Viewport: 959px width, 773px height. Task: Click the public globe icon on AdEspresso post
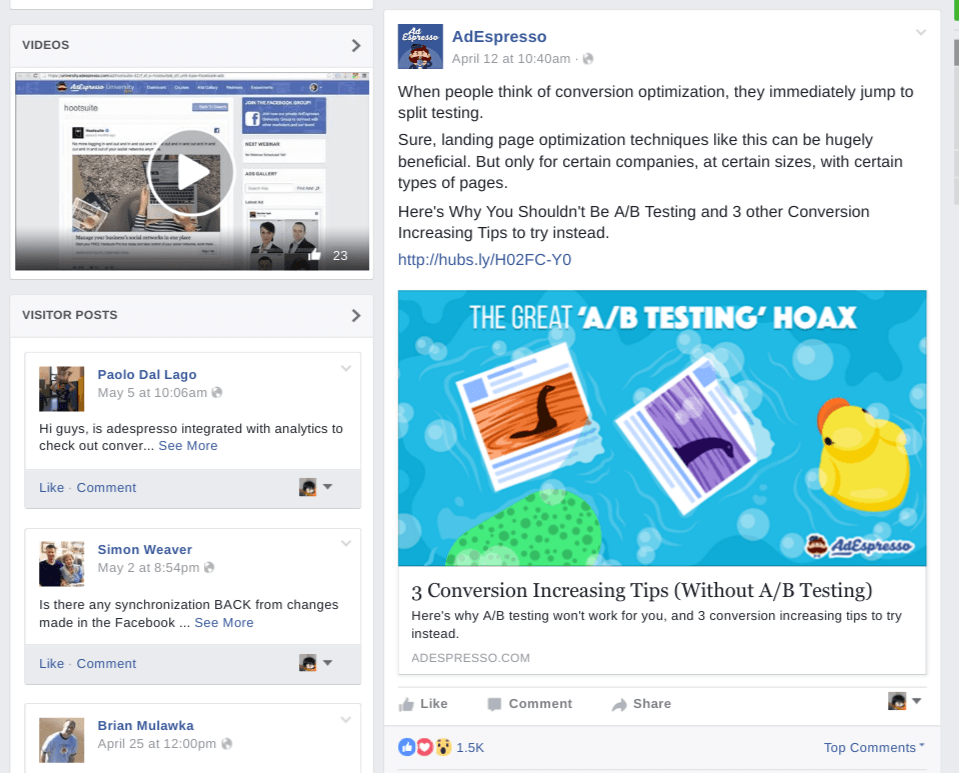tap(588, 59)
